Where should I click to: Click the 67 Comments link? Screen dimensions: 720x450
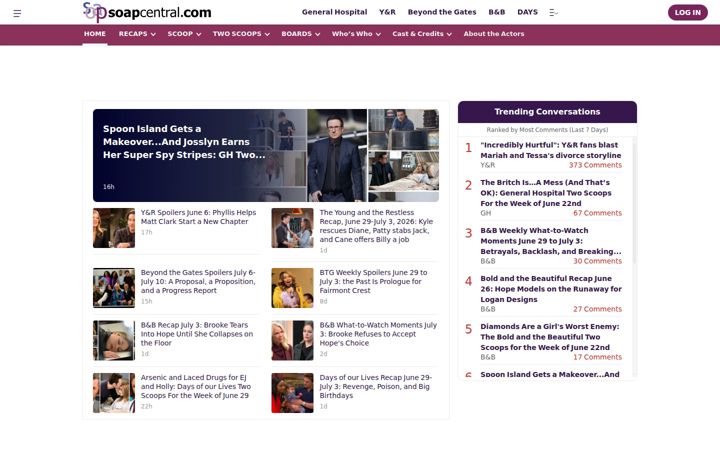pos(597,213)
